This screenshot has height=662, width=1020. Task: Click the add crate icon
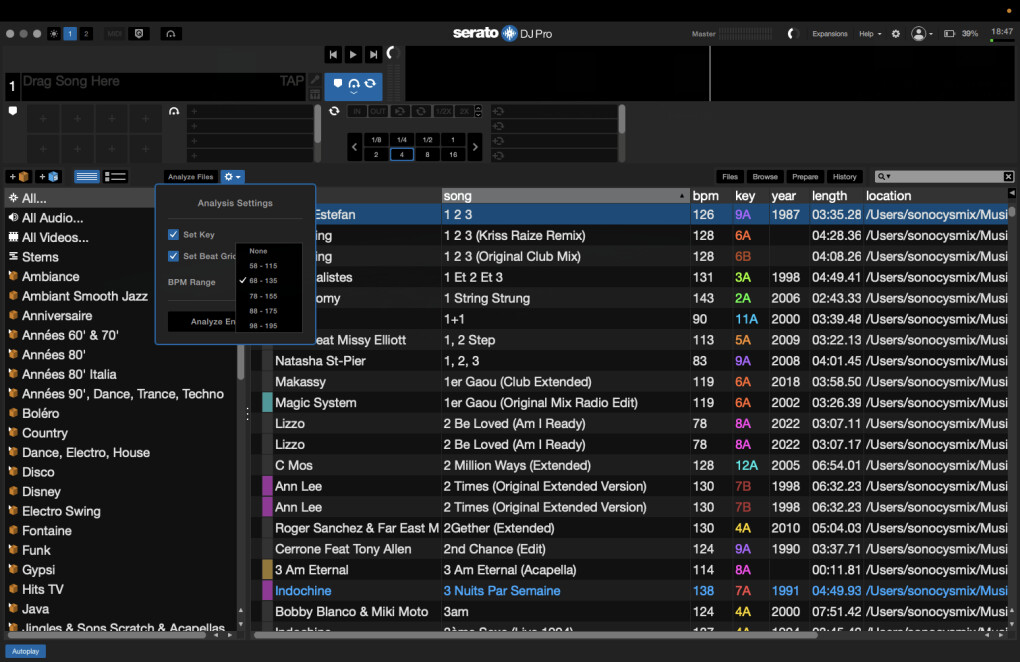coord(19,177)
